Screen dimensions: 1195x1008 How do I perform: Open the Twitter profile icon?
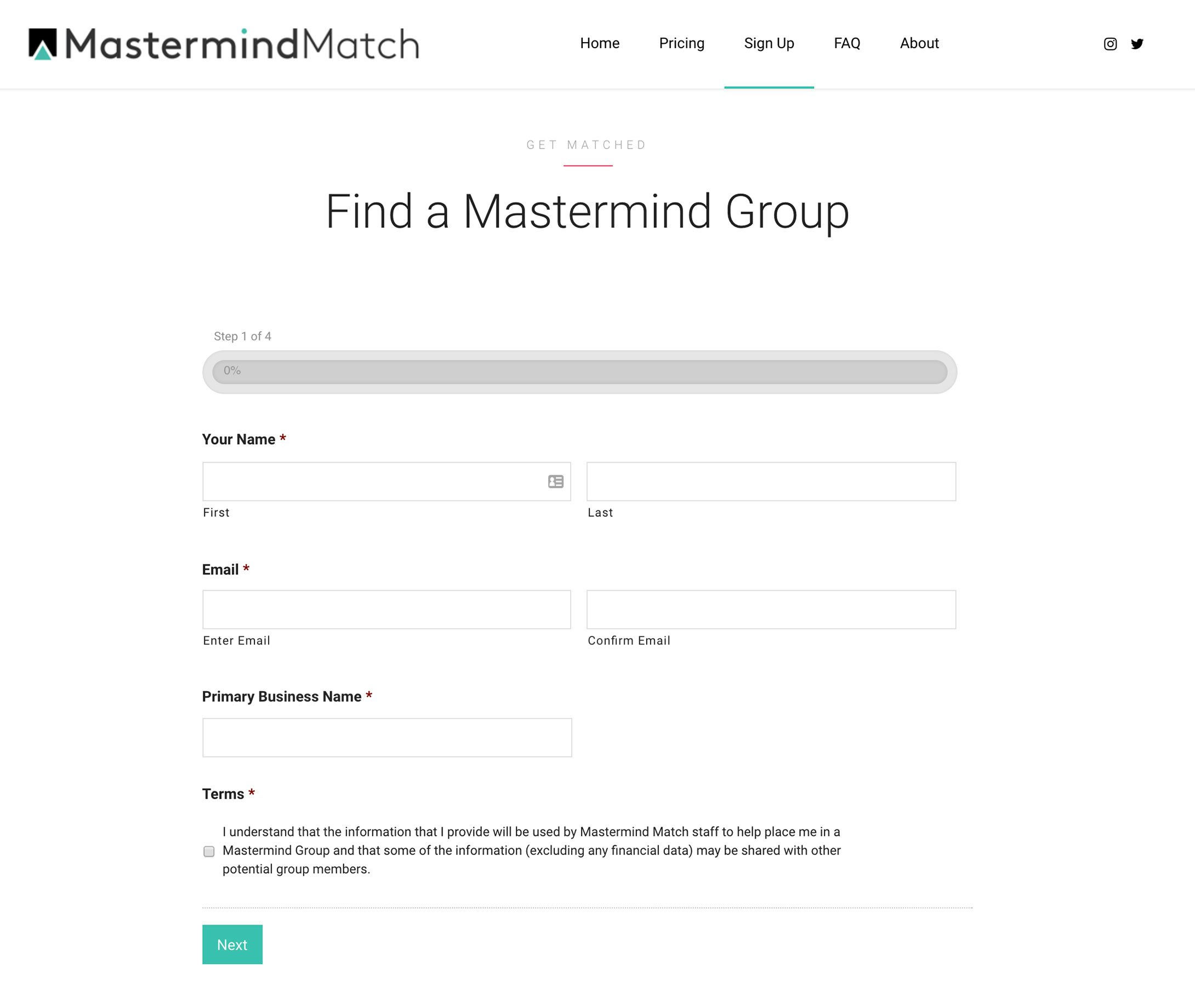tap(1138, 43)
